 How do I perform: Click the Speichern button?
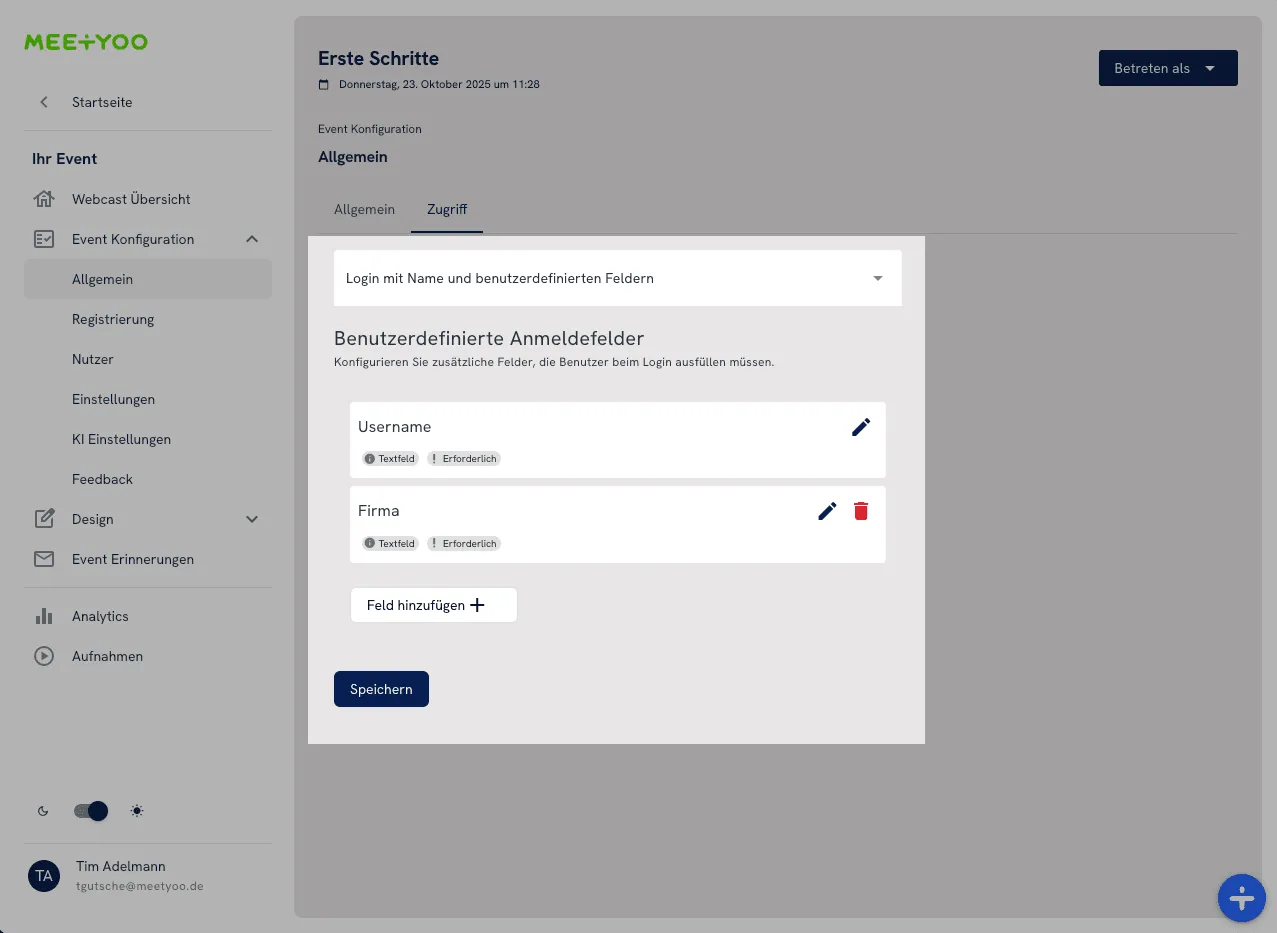381,689
